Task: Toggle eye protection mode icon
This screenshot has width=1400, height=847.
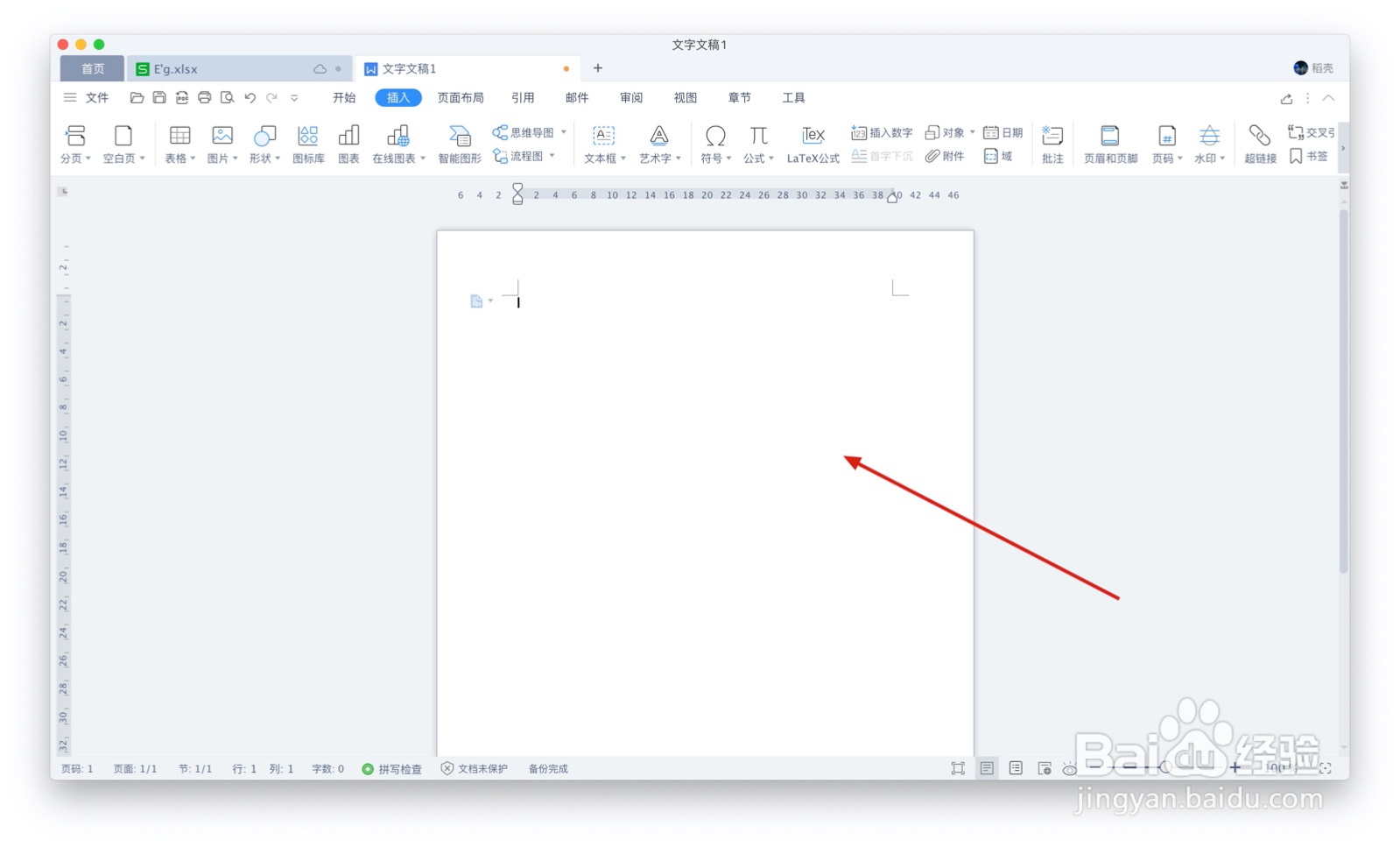Action: [1070, 769]
